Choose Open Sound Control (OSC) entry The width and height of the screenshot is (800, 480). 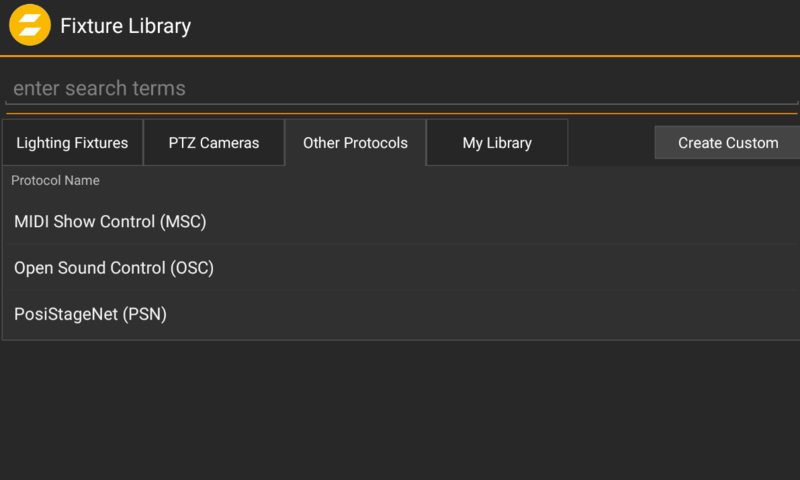[402, 268]
